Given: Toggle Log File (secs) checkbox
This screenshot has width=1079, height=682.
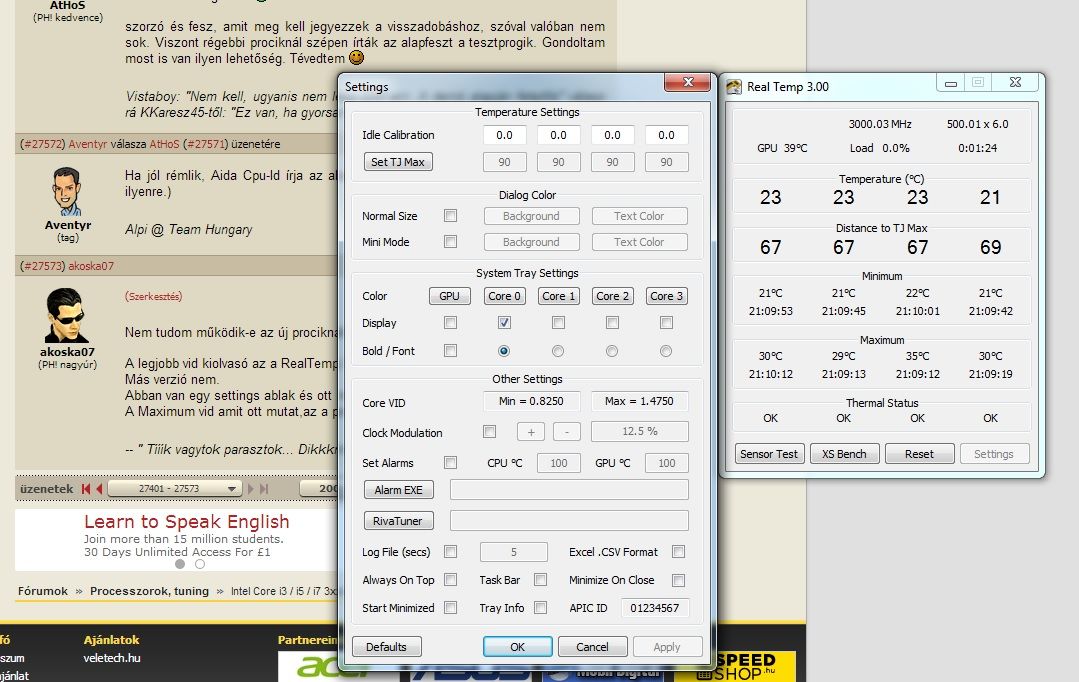Looking at the screenshot, I should click(450, 551).
